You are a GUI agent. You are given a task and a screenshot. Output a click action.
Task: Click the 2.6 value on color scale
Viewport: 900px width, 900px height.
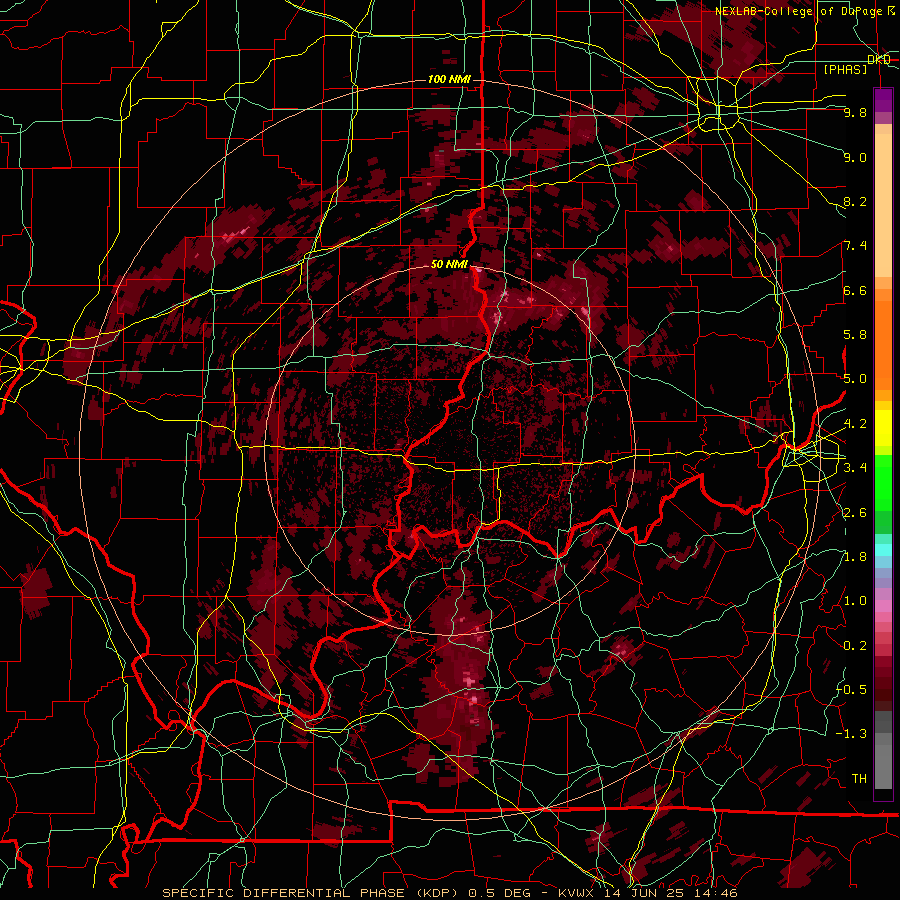pyautogui.click(x=855, y=513)
